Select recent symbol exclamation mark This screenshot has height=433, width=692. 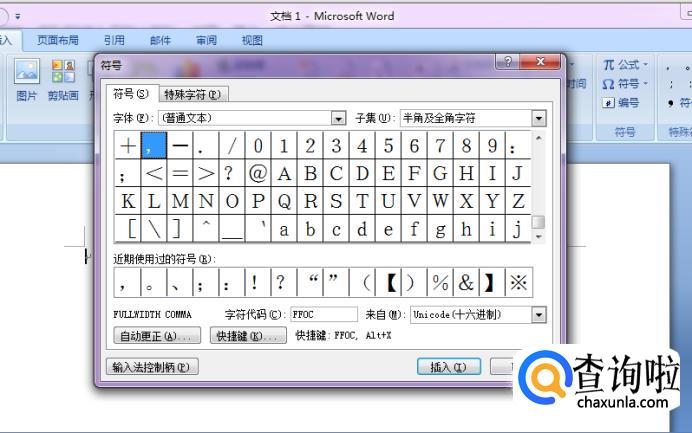click(258, 282)
